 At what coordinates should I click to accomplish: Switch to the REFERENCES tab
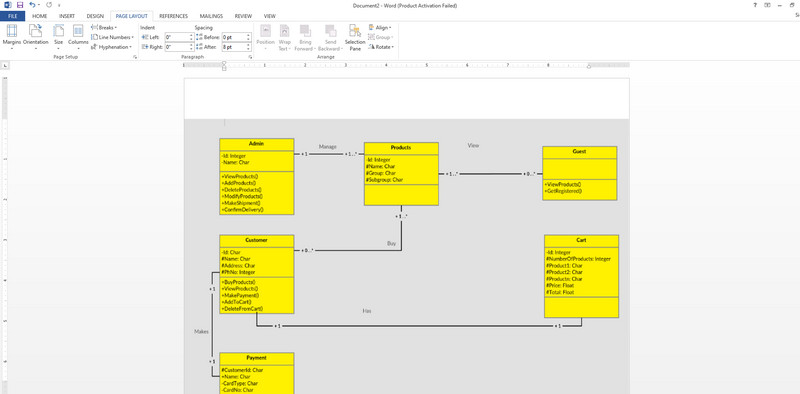[173, 16]
